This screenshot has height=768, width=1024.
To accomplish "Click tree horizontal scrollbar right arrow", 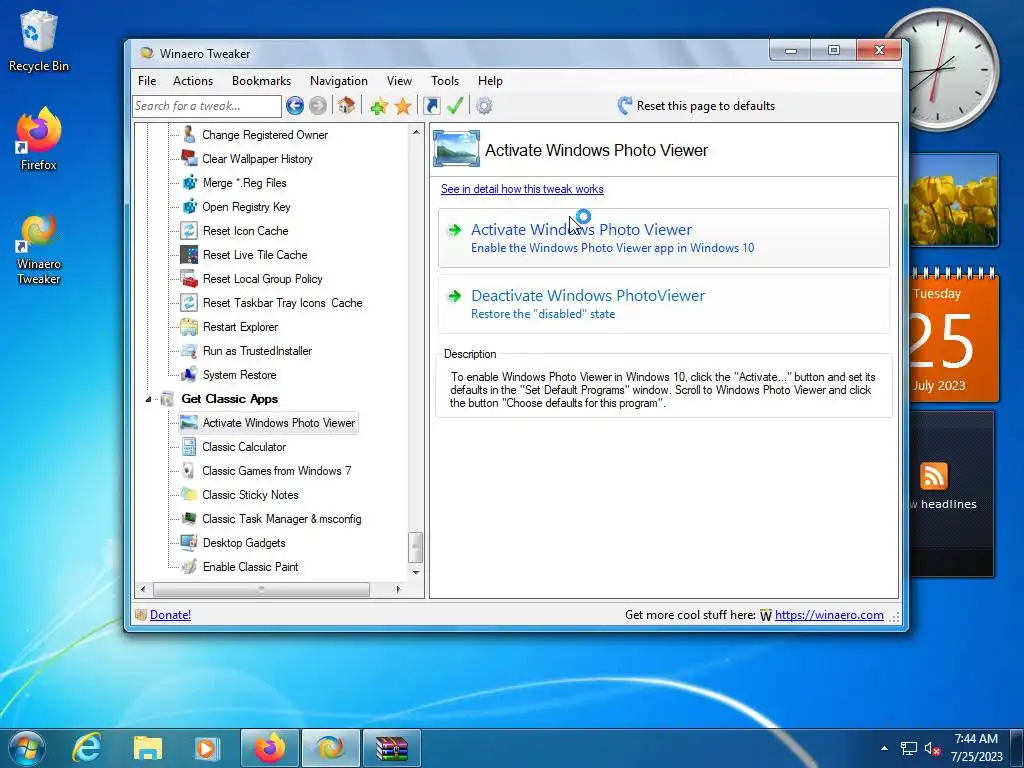I will (x=398, y=589).
